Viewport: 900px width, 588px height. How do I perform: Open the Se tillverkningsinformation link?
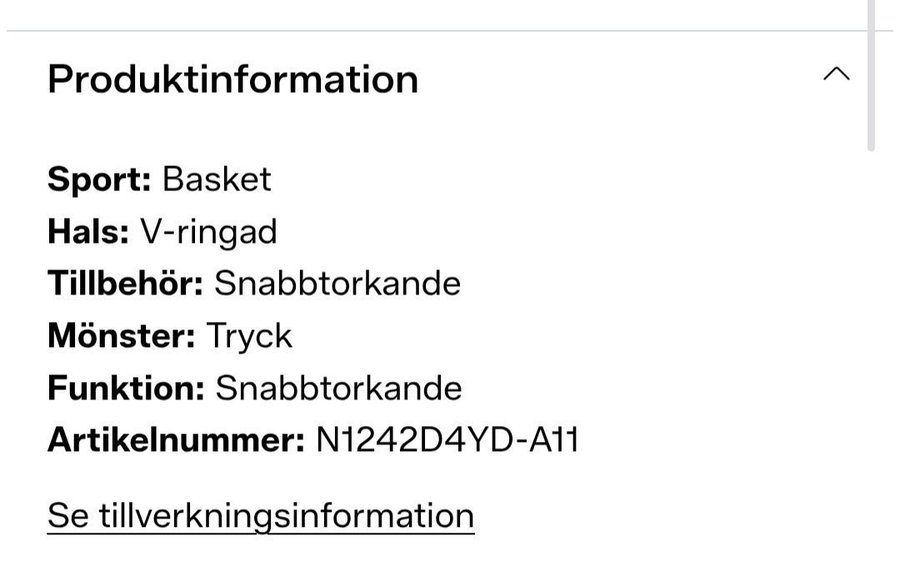[260, 516]
